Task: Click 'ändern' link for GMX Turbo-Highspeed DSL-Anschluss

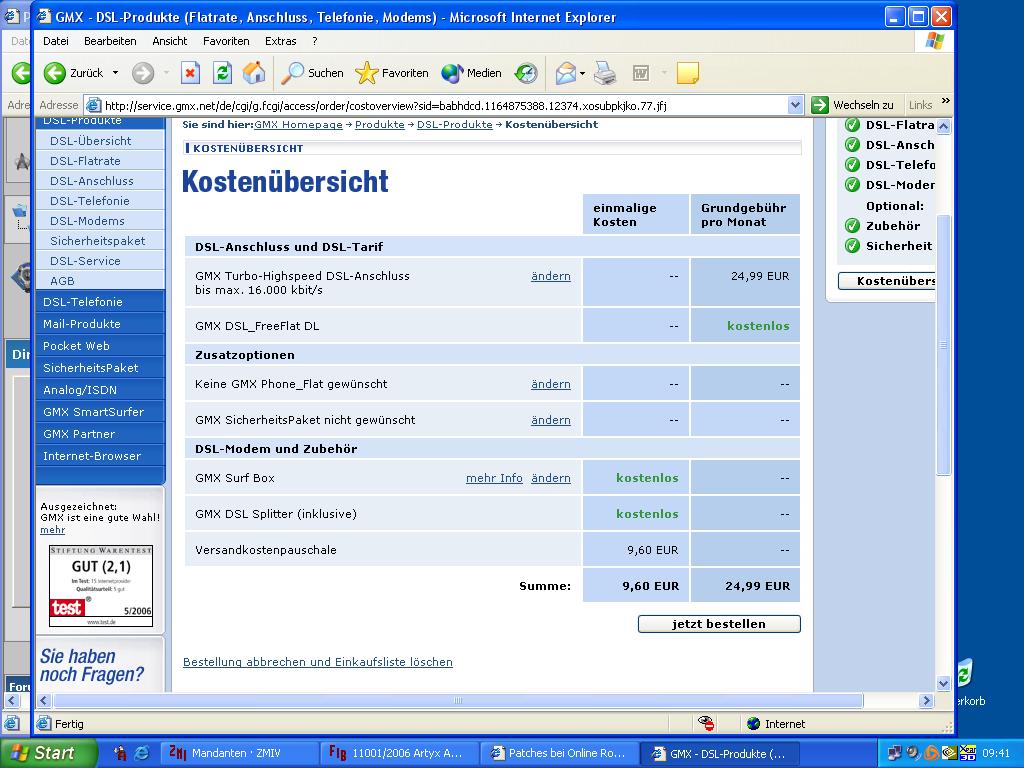Action: [x=550, y=276]
